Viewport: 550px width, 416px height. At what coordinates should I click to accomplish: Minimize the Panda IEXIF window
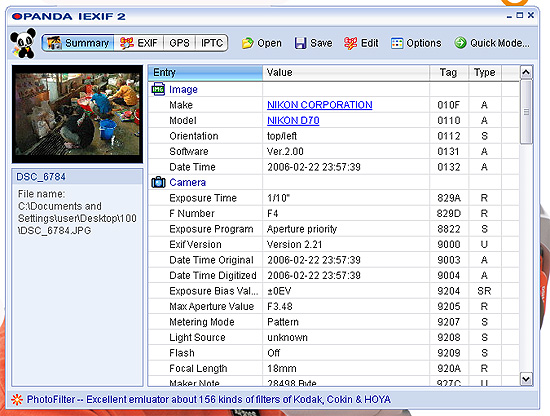509,16
